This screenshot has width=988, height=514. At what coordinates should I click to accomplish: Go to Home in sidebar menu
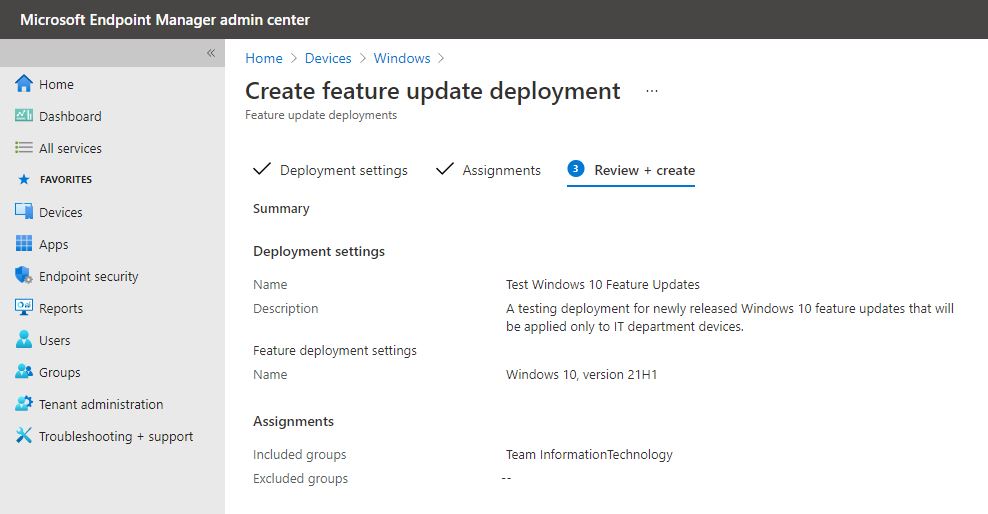(56, 84)
